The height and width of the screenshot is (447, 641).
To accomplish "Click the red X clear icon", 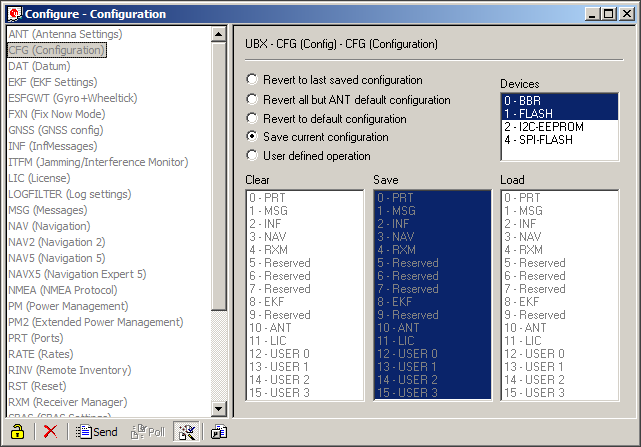I will 51,431.
